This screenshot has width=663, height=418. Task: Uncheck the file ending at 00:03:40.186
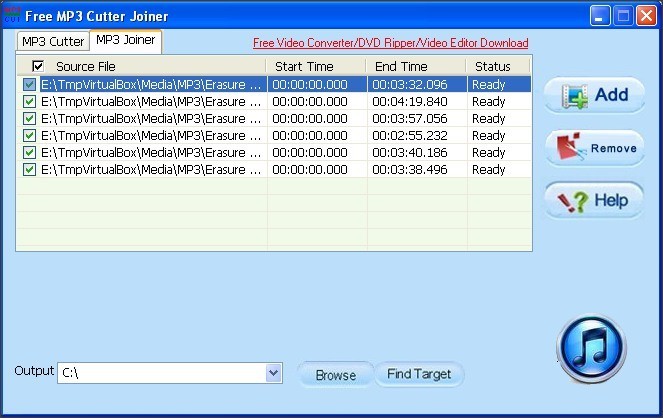[x=29, y=152]
